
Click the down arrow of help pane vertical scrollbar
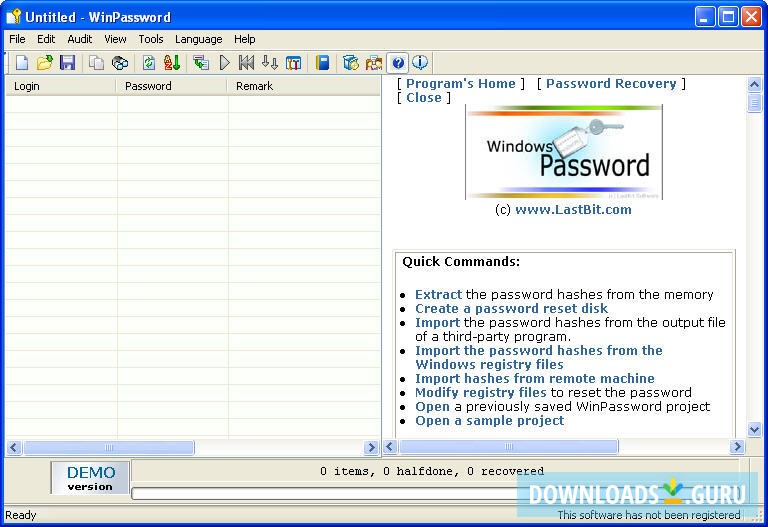pos(754,430)
